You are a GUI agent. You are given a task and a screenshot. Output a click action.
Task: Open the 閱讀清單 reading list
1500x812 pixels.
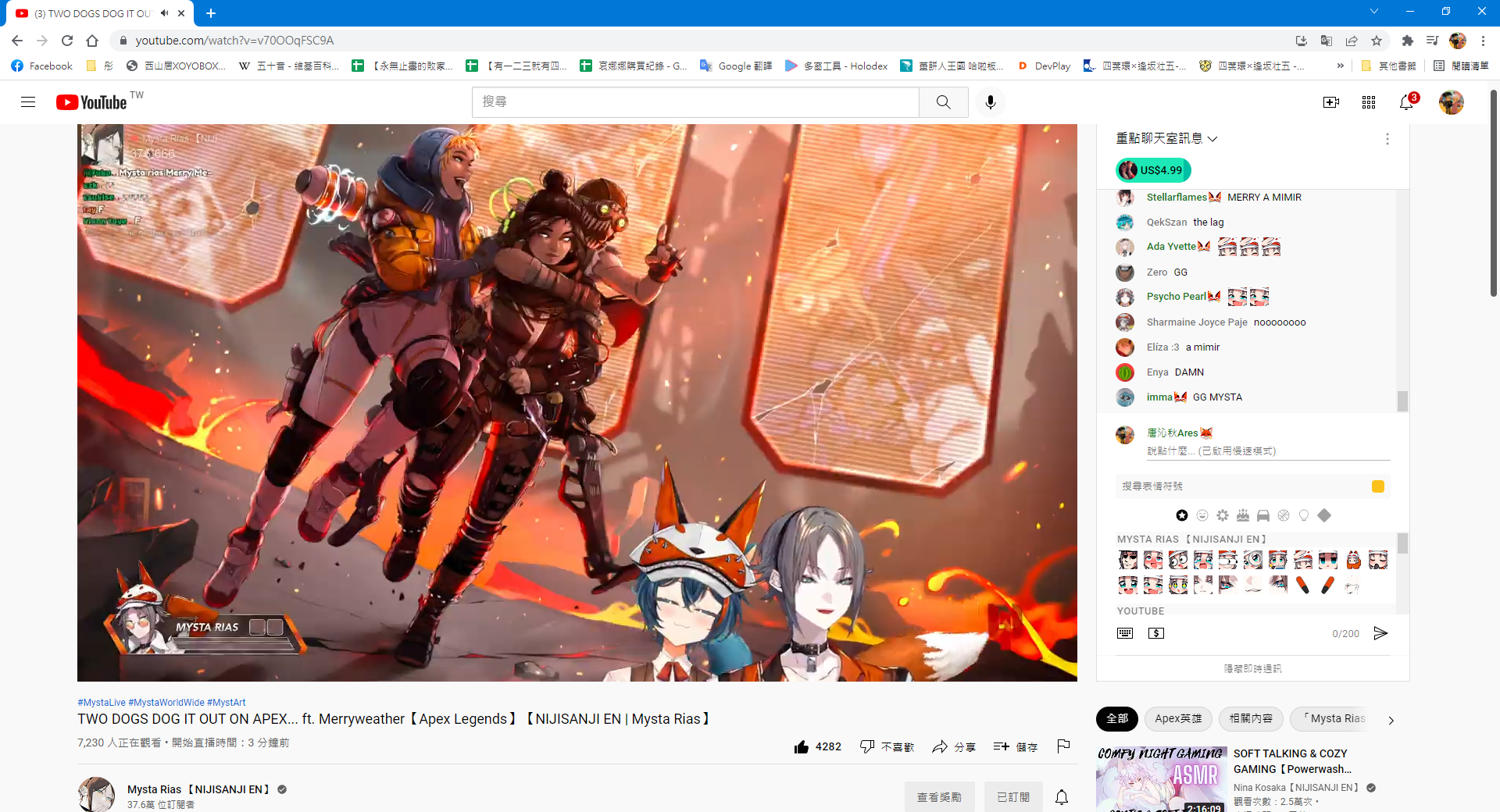1461,66
